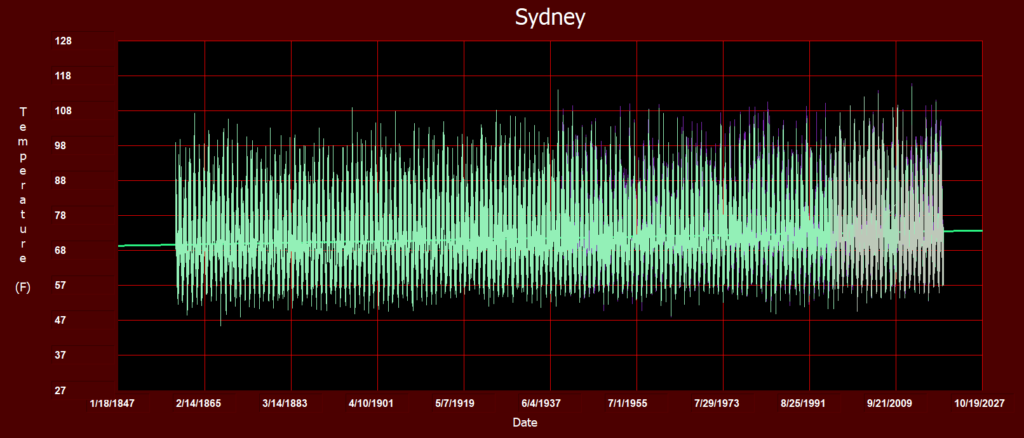
Task: Click the 2/14/1865 date tick label
Action: [x=199, y=403]
